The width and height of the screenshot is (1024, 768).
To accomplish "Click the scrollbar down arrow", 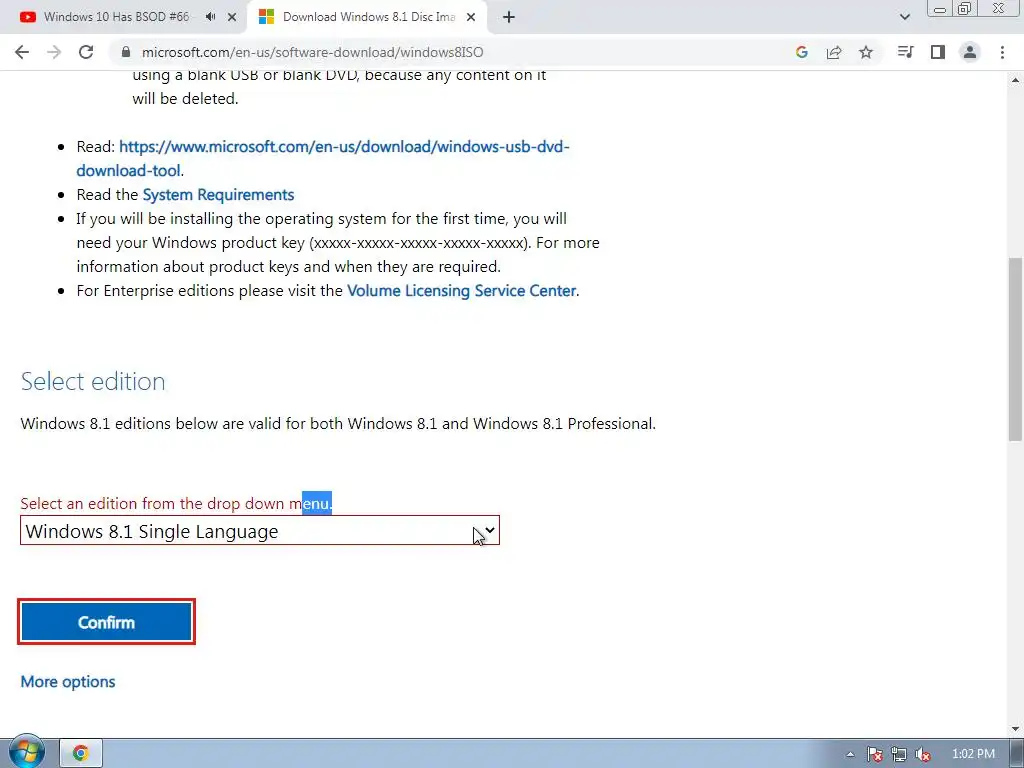I will click(1015, 729).
